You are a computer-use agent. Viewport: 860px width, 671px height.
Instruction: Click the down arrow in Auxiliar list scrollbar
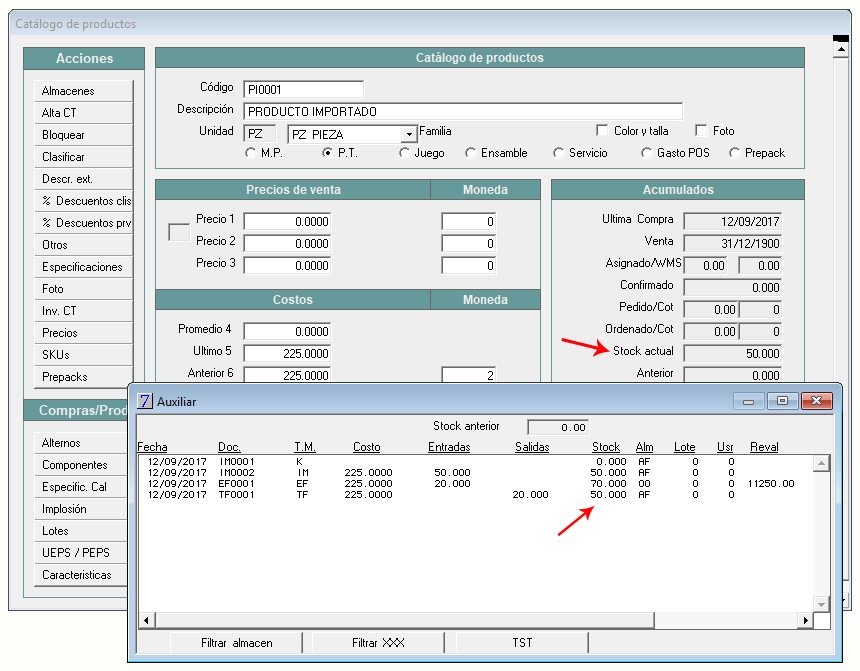(821, 605)
